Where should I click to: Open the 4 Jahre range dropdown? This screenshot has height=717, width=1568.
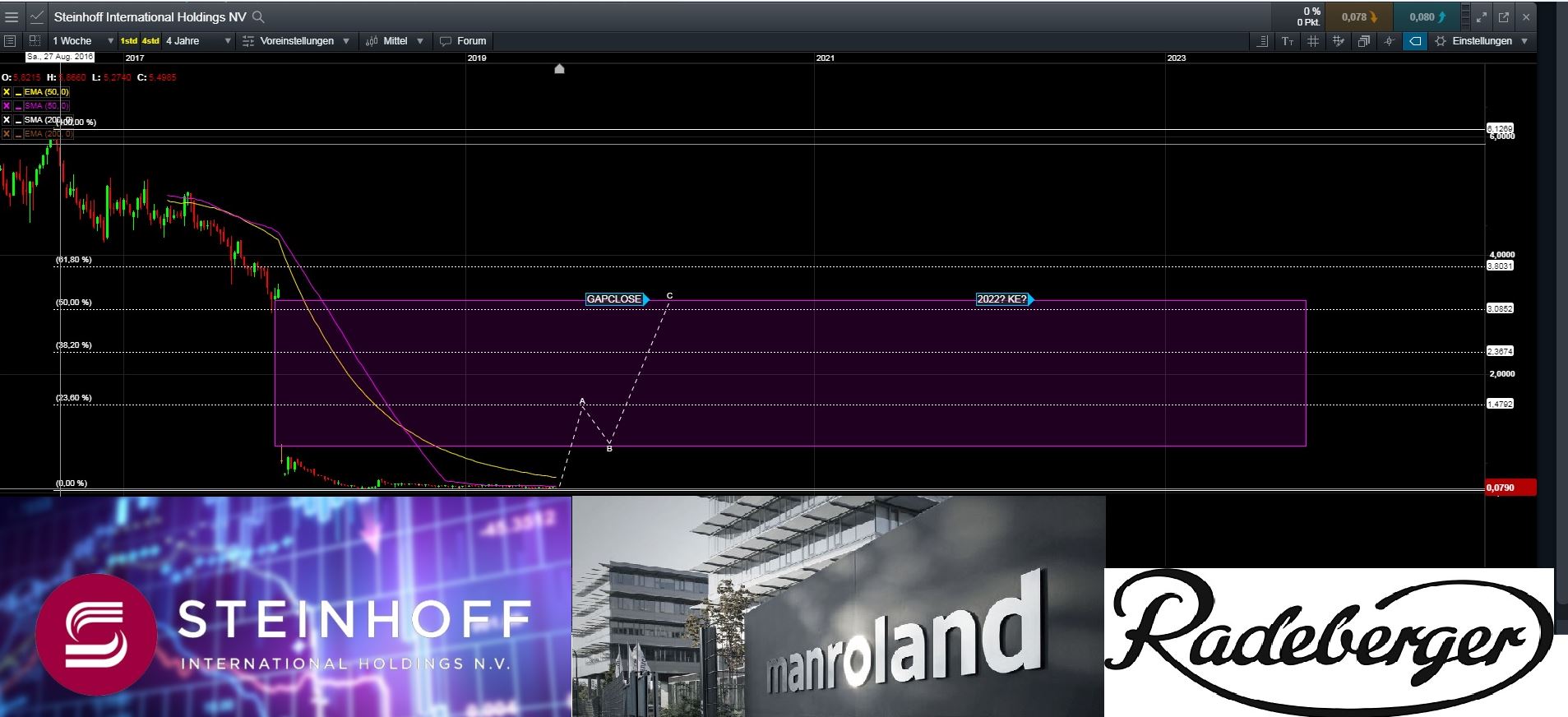(x=199, y=41)
